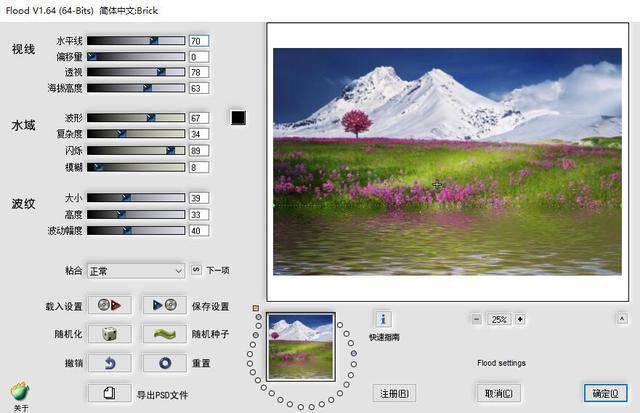Screen dimensions: 640x413
Task: Click the 水平线 horizon value field
Action: point(199,41)
